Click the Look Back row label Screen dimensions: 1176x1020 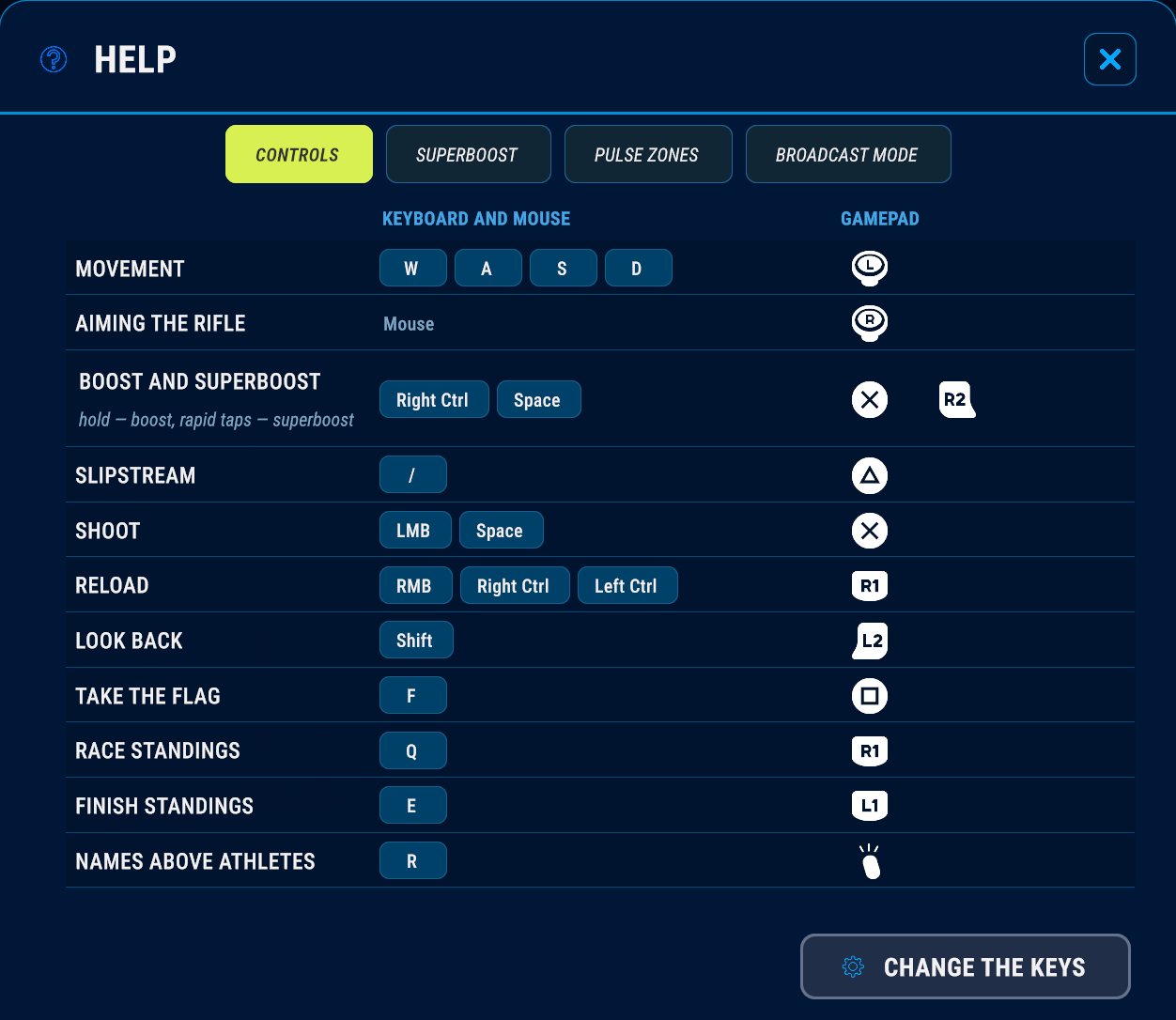(x=130, y=641)
